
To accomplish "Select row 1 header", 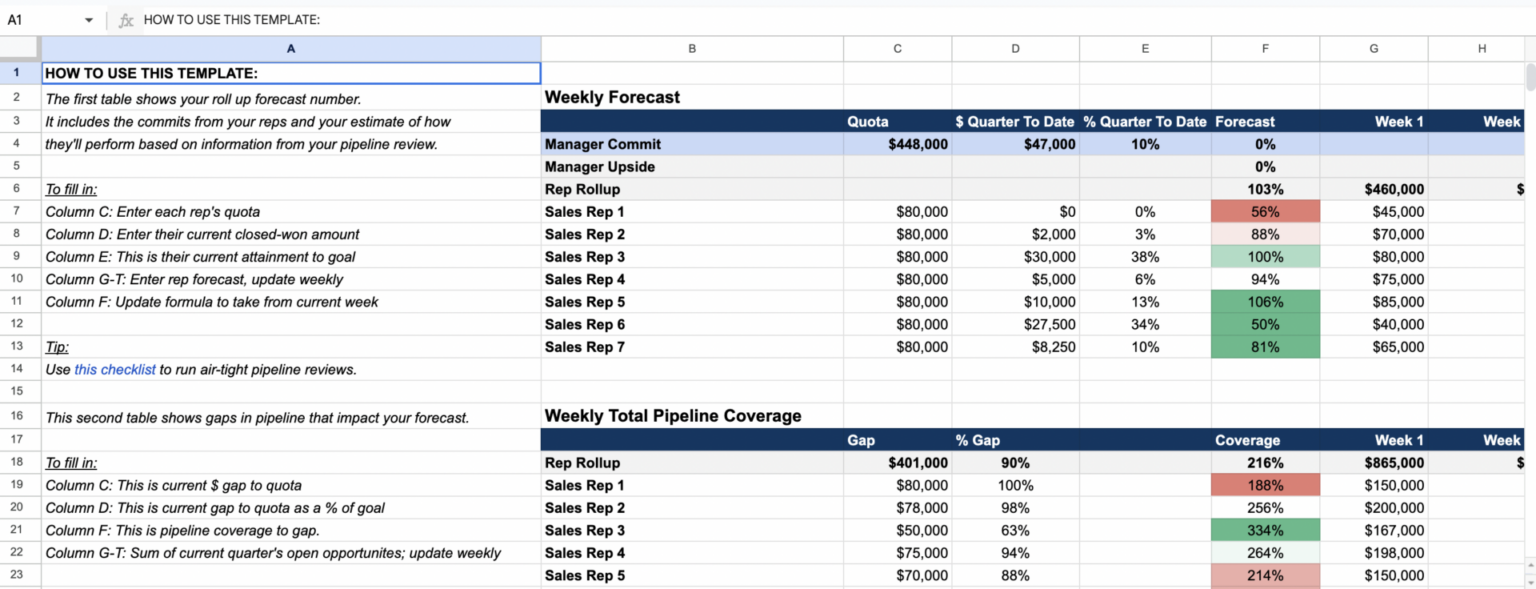I will pos(17,72).
